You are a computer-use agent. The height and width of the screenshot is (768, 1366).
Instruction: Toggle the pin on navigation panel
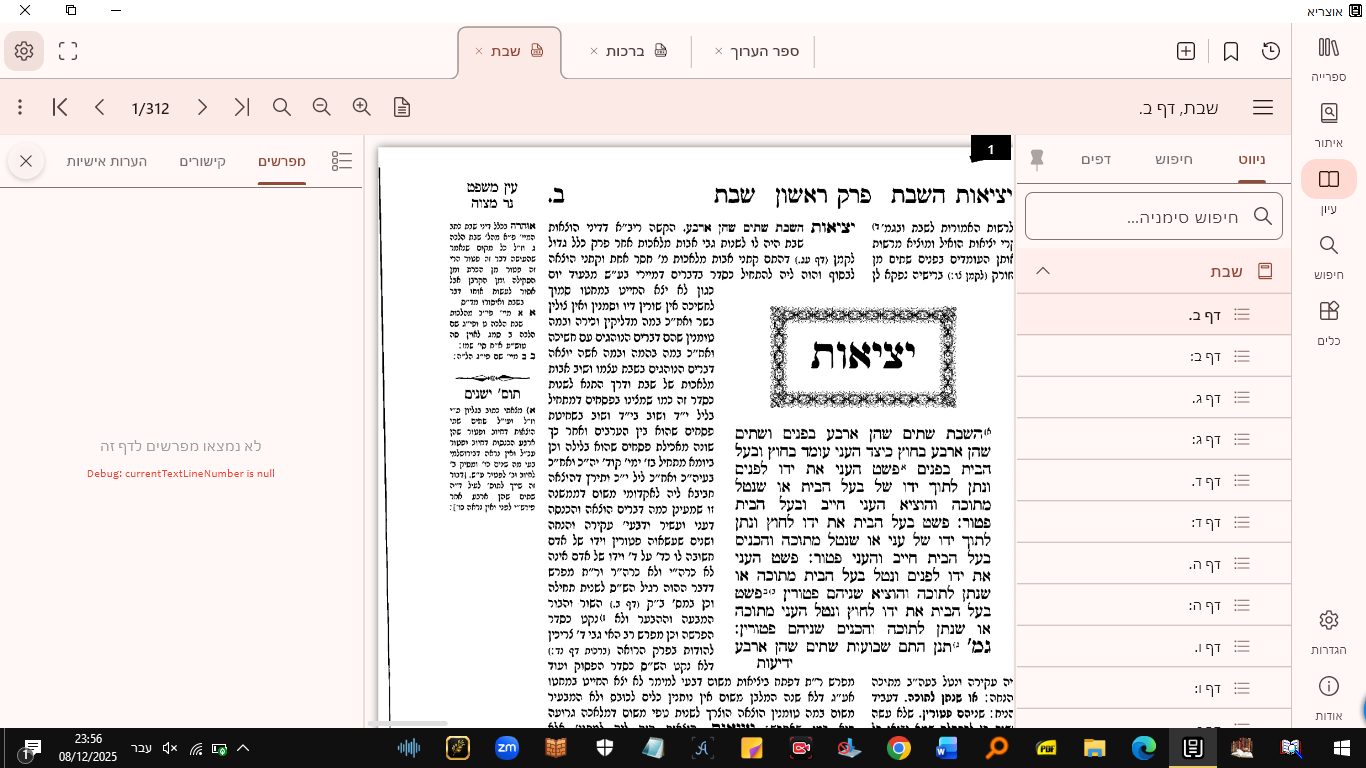(x=1037, y=159)
